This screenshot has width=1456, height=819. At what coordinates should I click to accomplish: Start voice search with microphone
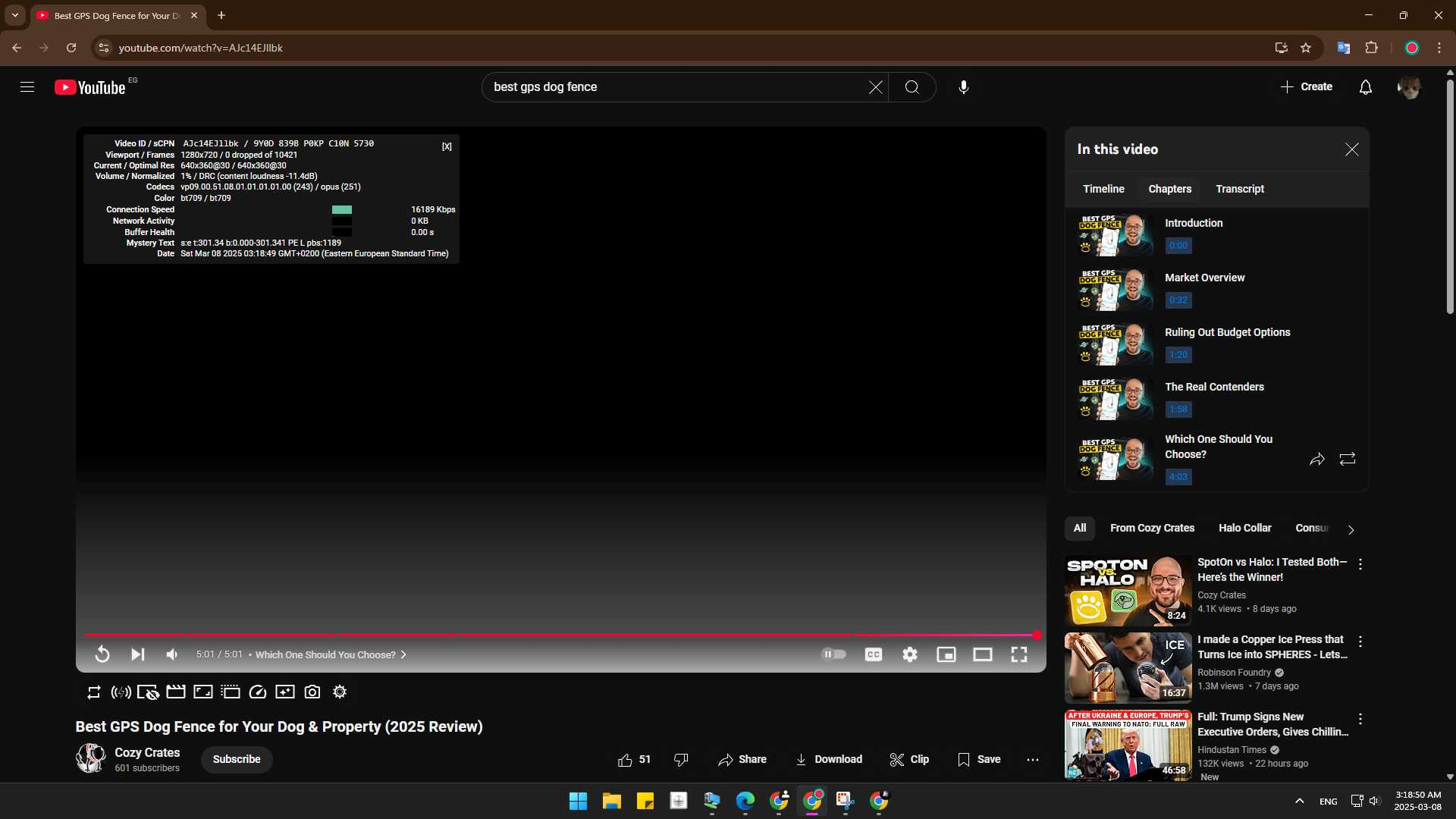click(x=963, y=87)
